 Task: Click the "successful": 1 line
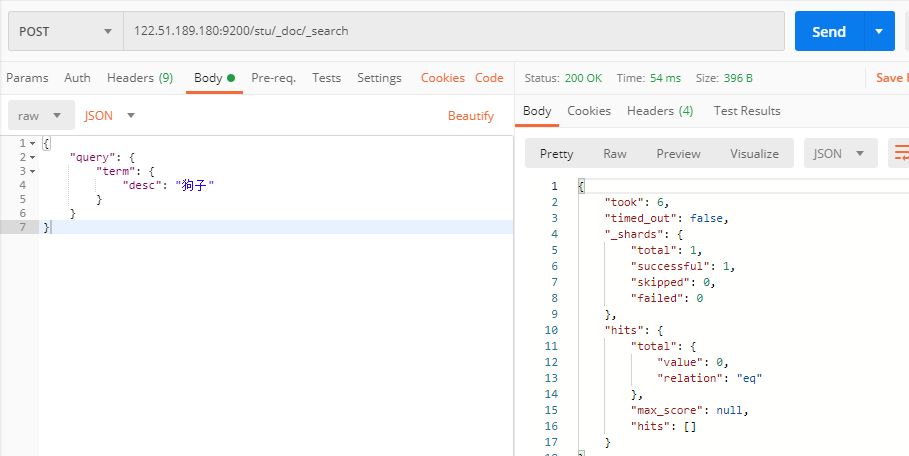click(683, 267)
